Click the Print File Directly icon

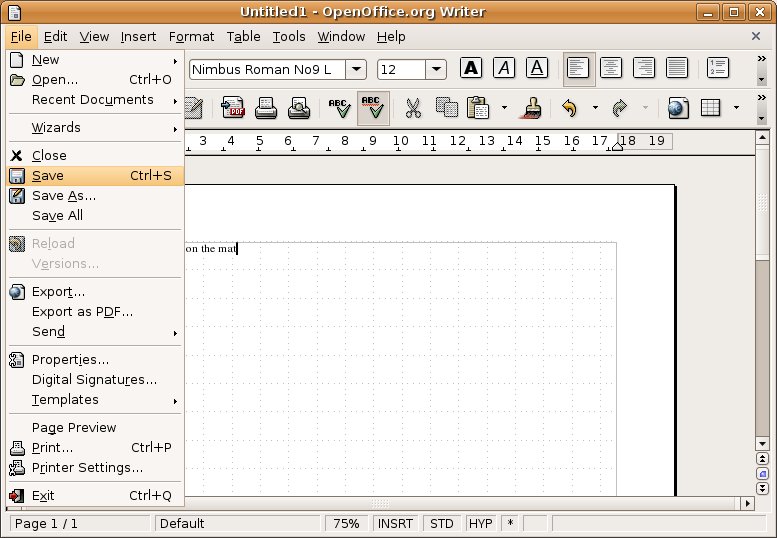pyautogui.click(x=266, y=108)
